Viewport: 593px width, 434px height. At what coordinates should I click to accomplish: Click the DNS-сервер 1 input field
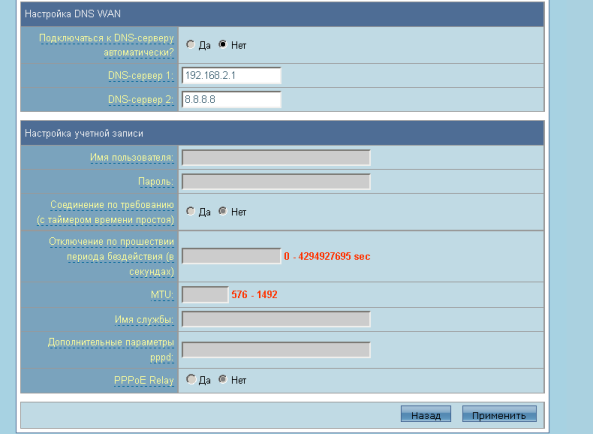(231, 76)
